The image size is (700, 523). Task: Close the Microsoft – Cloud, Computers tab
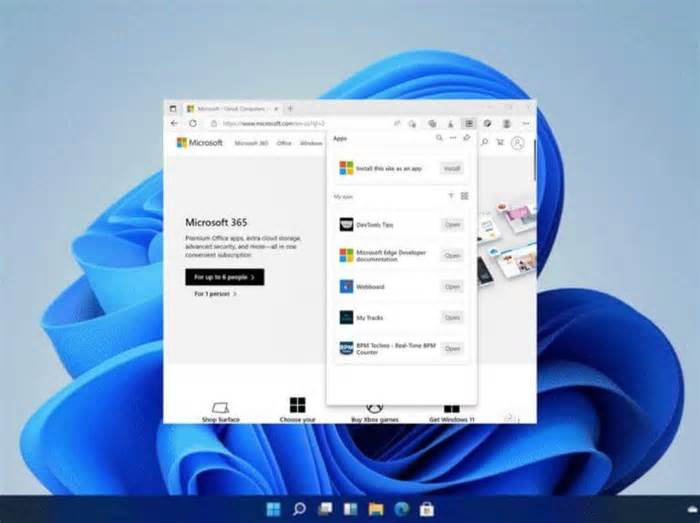point(276,108)
